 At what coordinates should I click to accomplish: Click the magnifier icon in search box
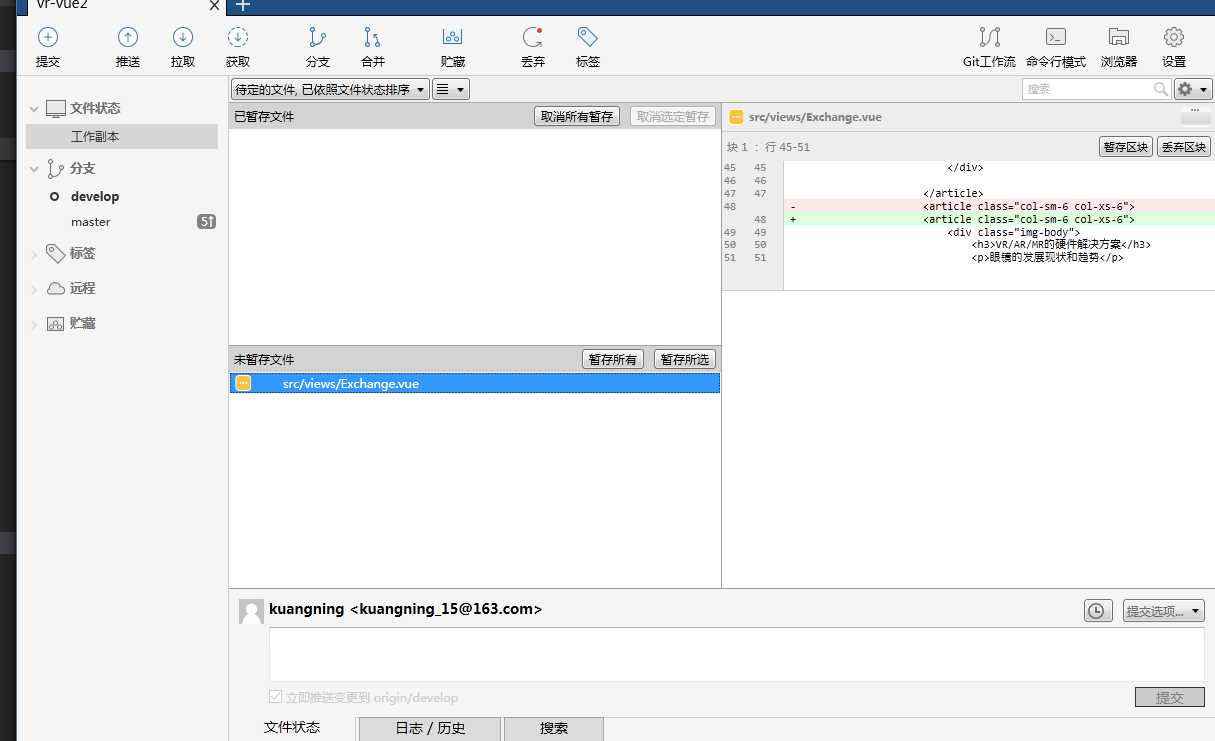pyautogui.click(x=1160, y=89)
